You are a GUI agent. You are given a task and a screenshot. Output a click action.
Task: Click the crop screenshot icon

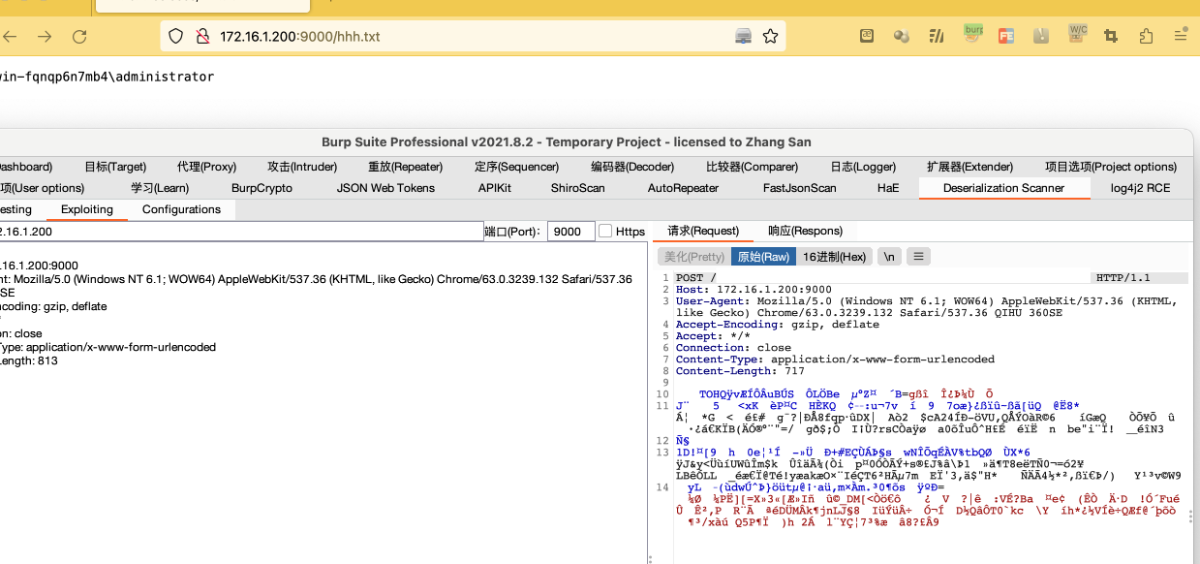[1110, 36]
